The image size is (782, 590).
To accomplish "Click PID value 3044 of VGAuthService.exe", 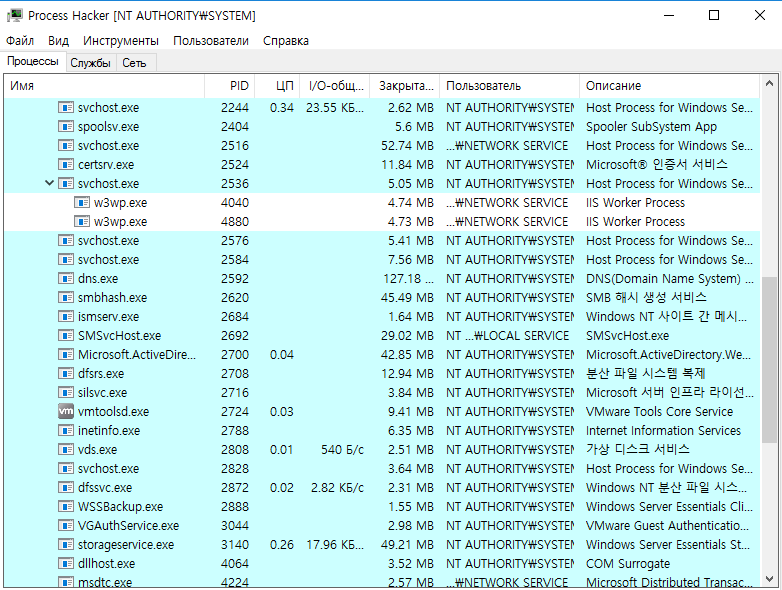I will point(235,526).
